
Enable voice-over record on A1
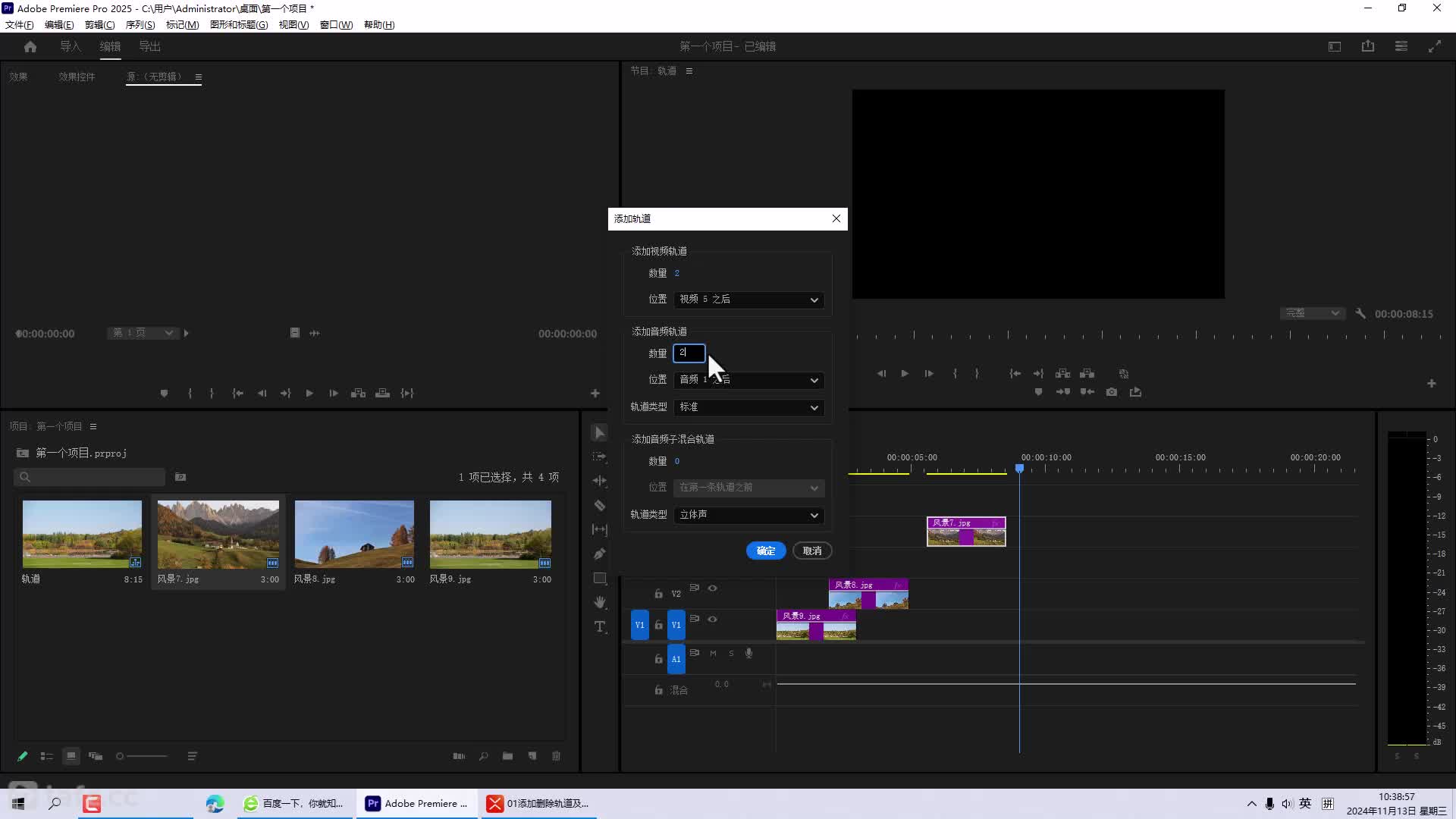pyautogui.click(x=749, y=654)
